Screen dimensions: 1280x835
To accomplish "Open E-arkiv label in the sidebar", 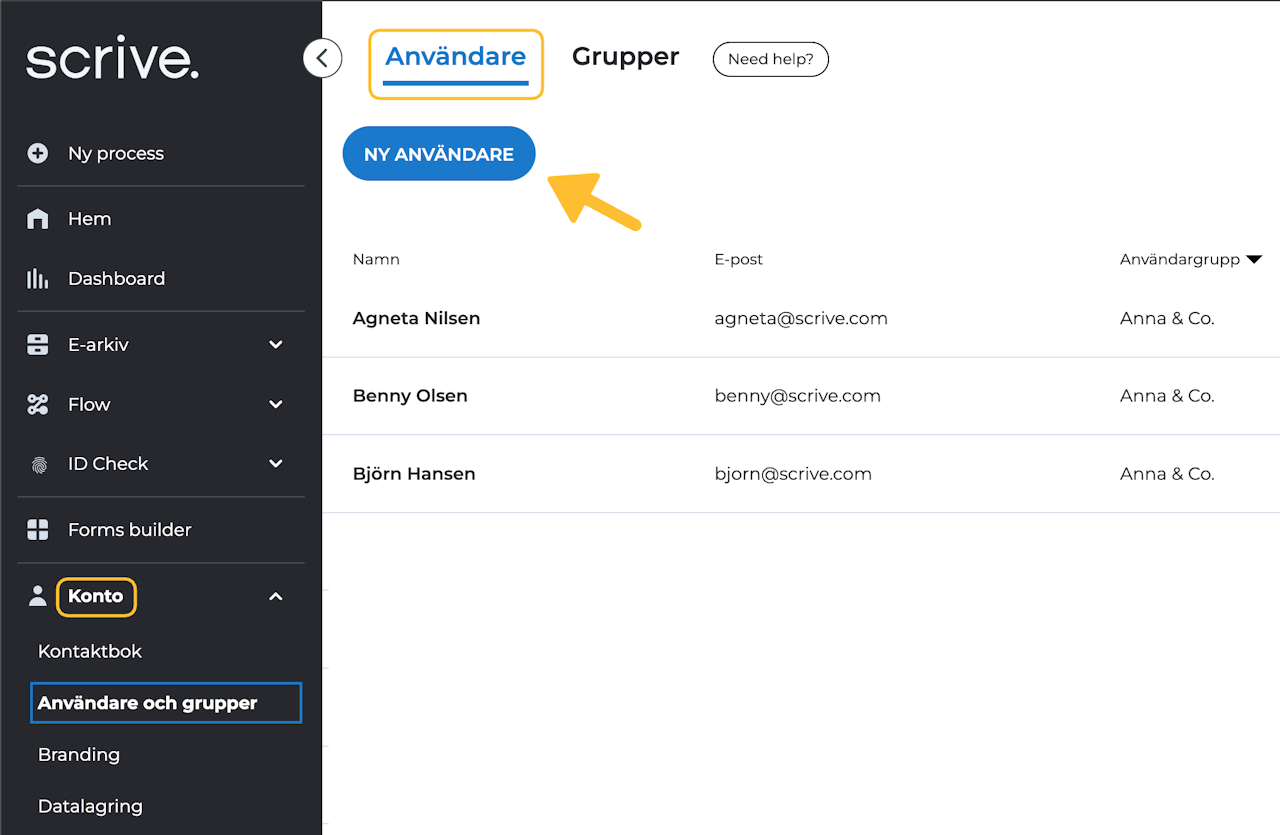I will click(98, 345).
